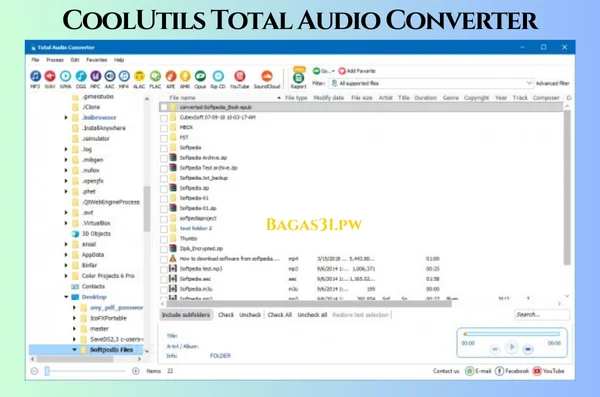600x397 pixels.
Task: Check the Softpedia test.mp3 checkbox
Action: tap(164, 270)
